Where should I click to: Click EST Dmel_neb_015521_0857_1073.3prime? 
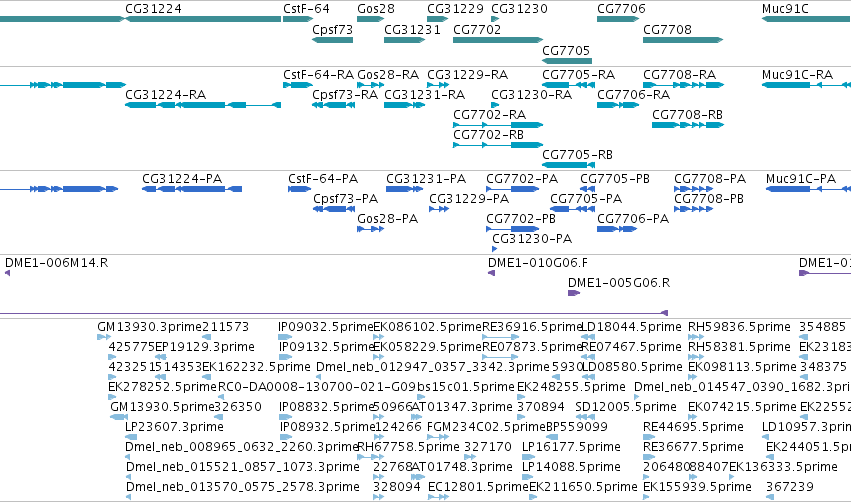point(243,467)
